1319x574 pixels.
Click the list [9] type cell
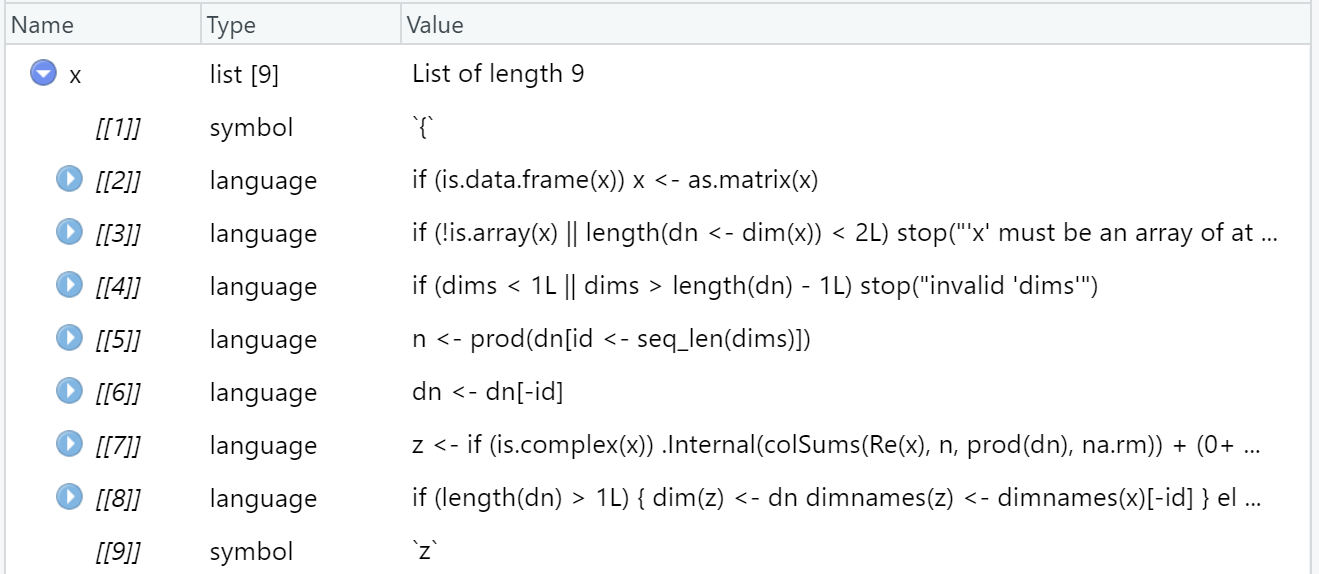pyautogui.click(x=244, y=74)
